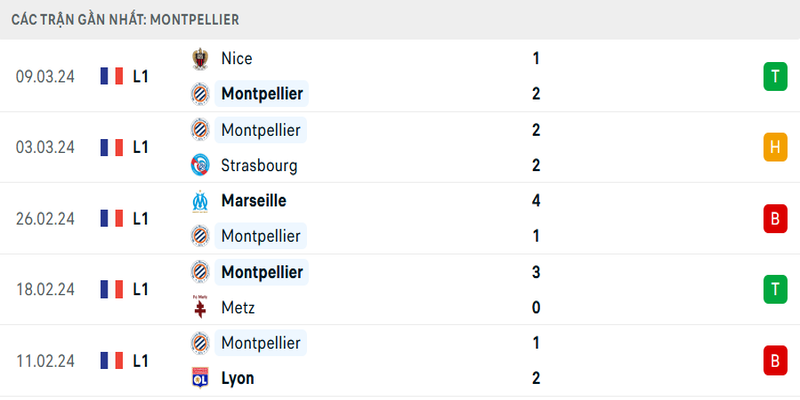Click Montpellier crest in the 09.03.24 match

click(200, 94)
